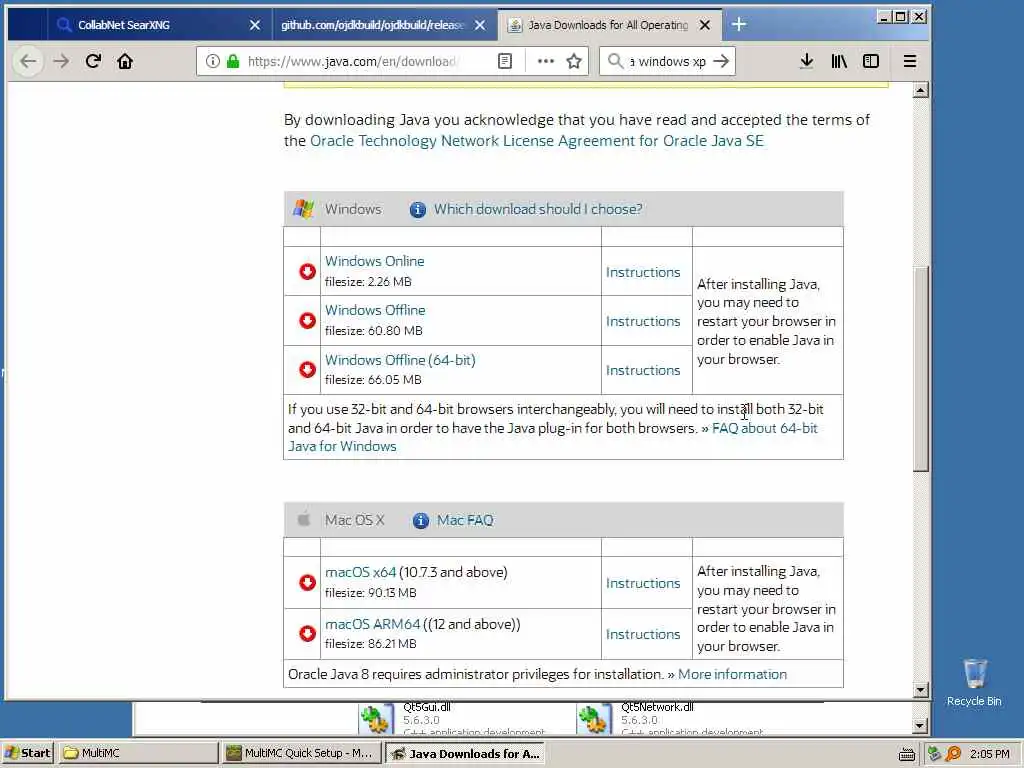Open the downloads arrow in toolbar
Screen dimensions: 1024x768
pyautogui.click(x=807, y=61)
